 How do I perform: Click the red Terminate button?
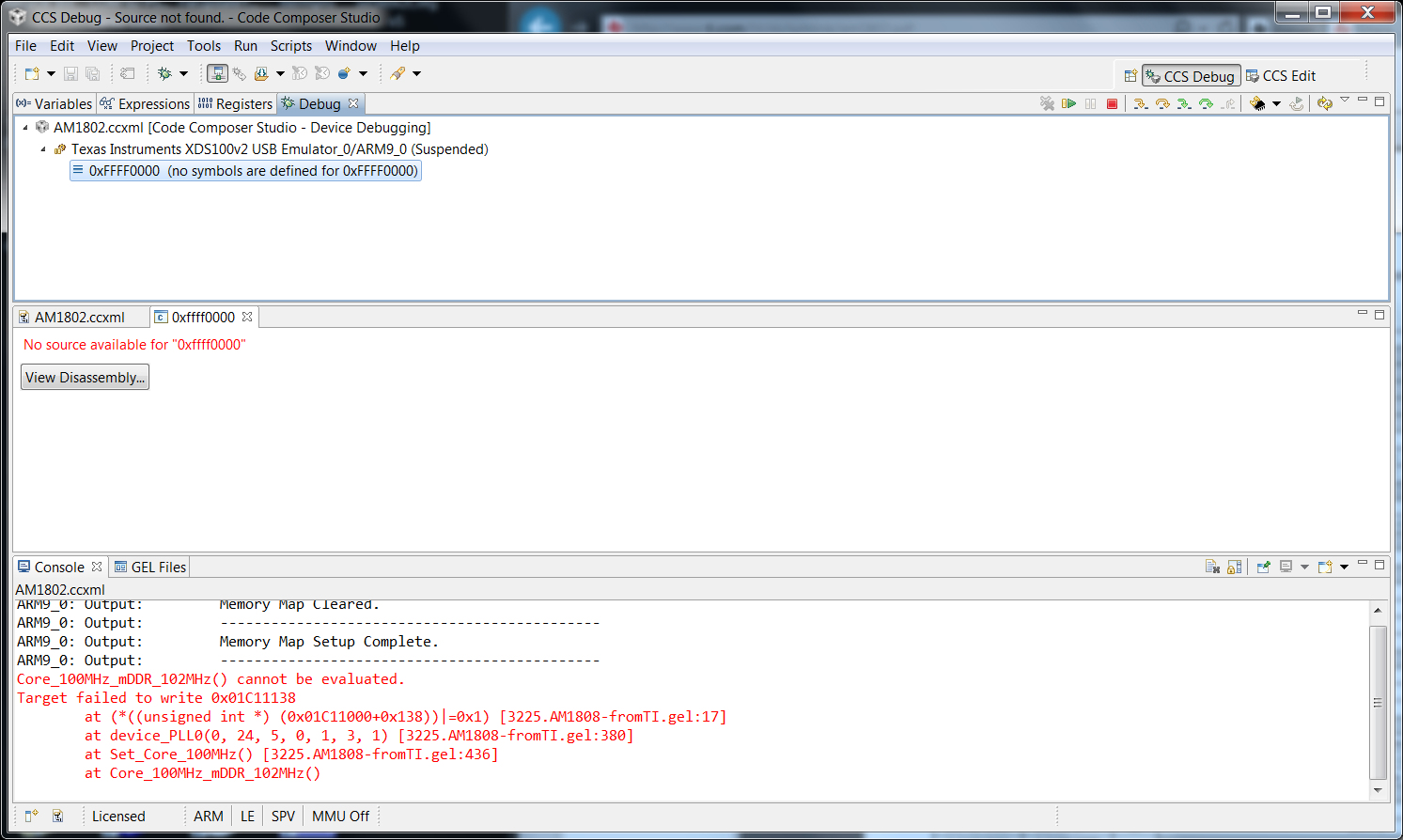tap(1113, 103)
